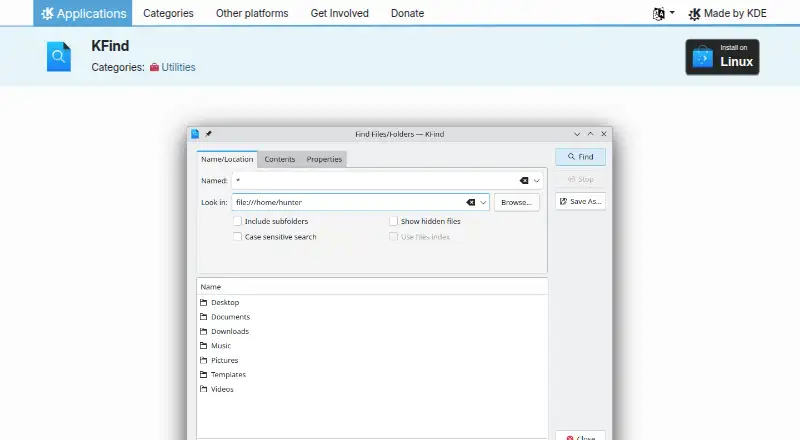
Task: Switch to the Contents tab
Action: (280, 159)
